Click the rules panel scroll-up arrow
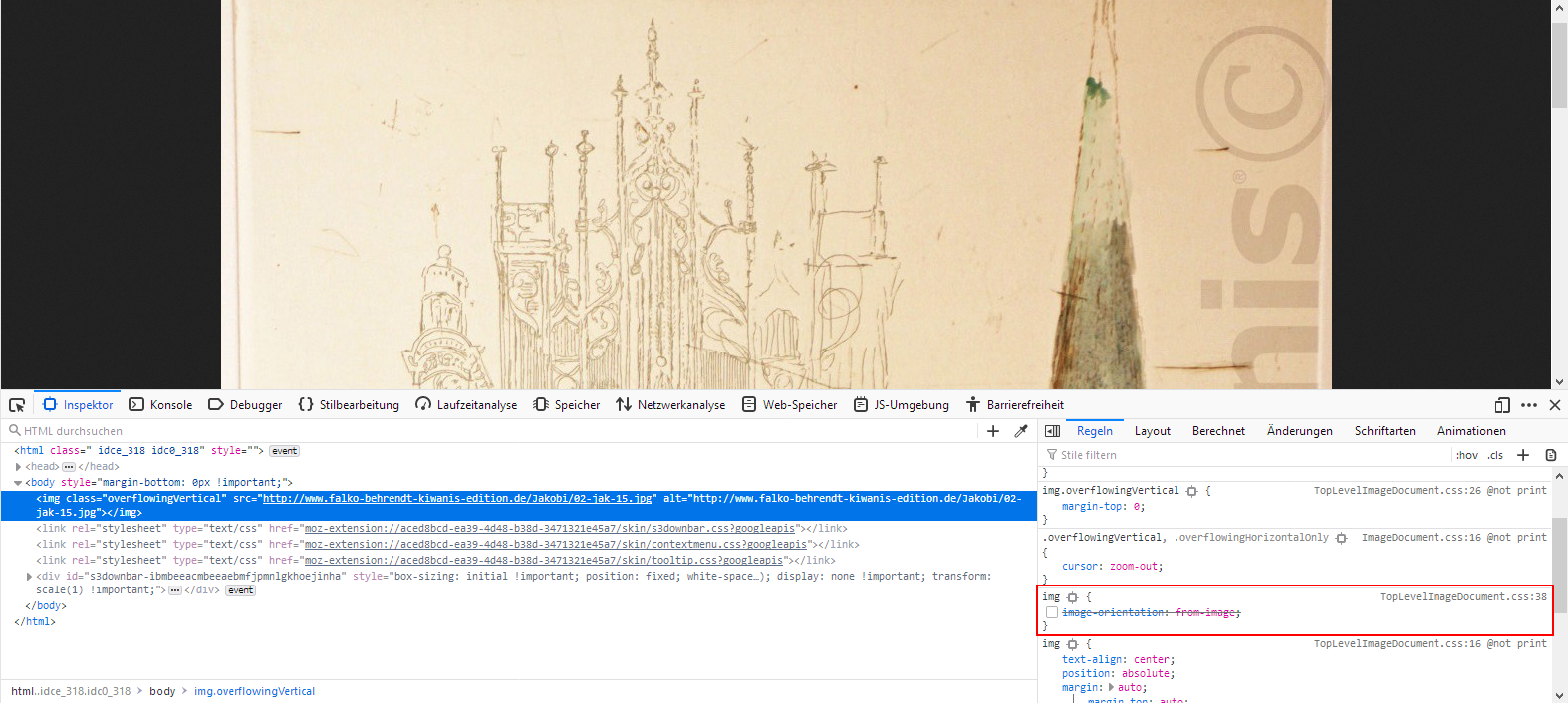 tap(1559, 476)
